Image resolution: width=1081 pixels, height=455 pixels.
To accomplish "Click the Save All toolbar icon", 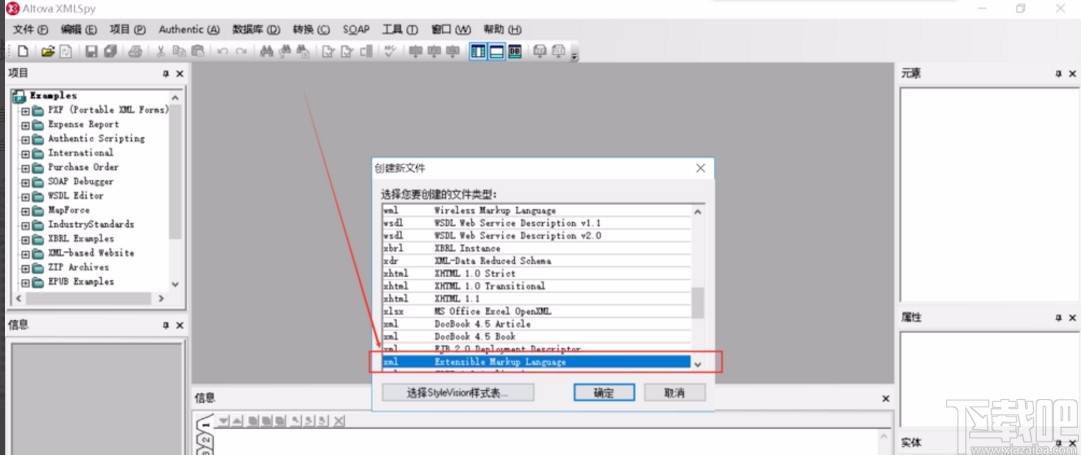I will pos(110,51).
